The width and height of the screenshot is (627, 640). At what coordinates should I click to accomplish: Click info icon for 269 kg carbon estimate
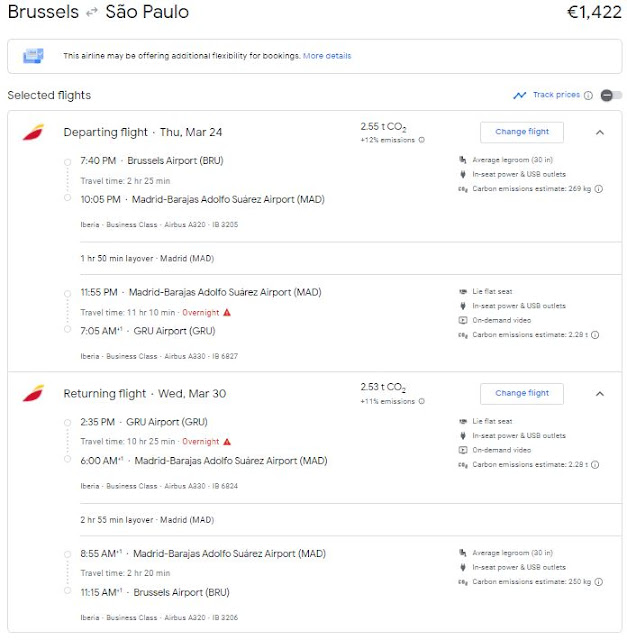click(598, 187)
